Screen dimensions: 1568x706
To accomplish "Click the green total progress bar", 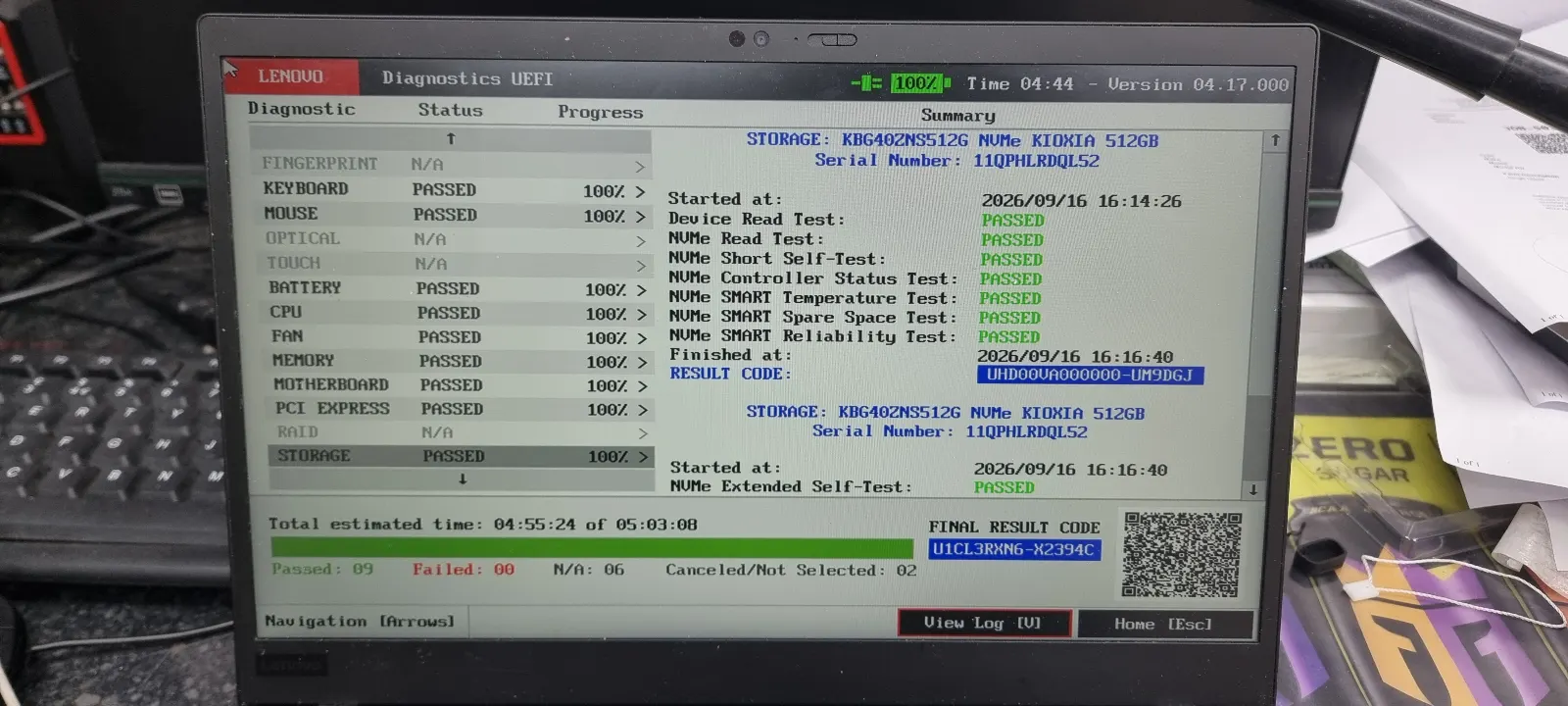I will (592, 548).
